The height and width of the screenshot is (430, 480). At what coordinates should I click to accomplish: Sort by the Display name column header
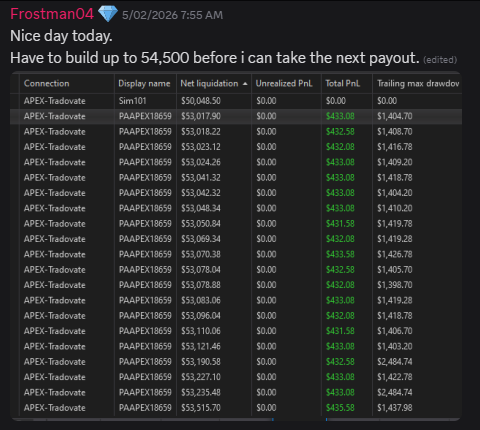click(x=144, y=84)
